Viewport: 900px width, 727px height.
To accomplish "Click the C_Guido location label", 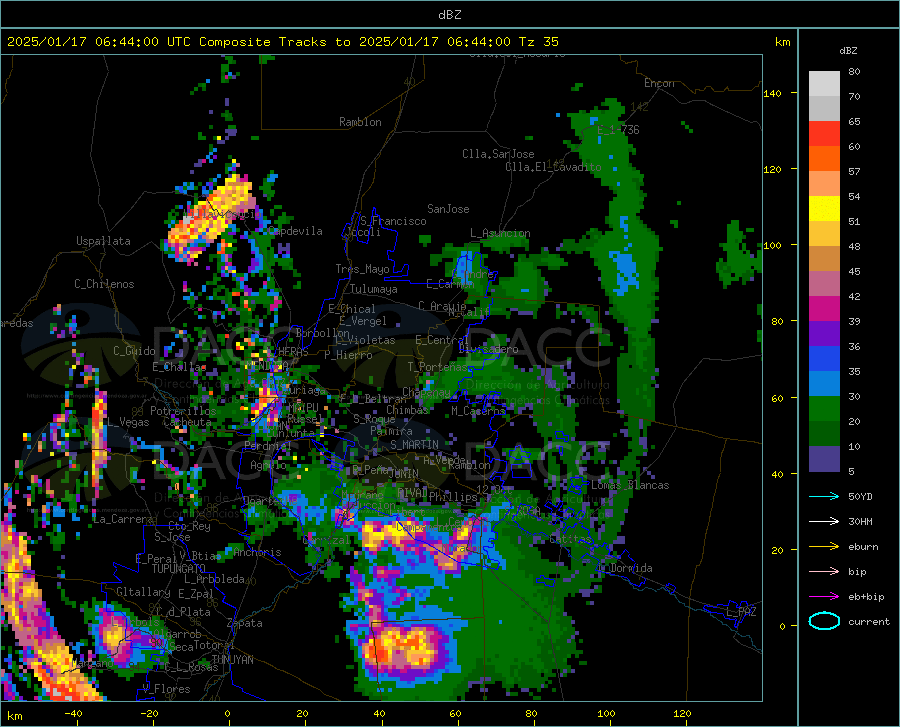I will 134,351.
